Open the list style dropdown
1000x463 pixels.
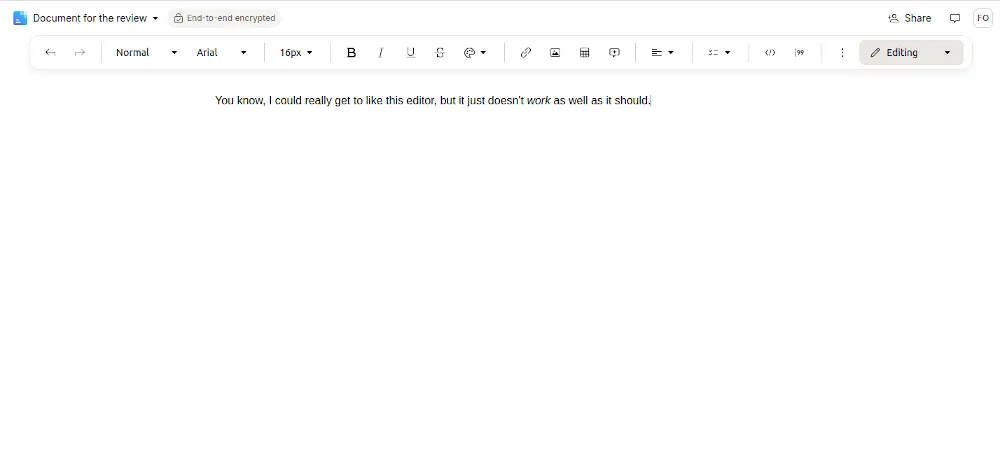click(719, 53)
